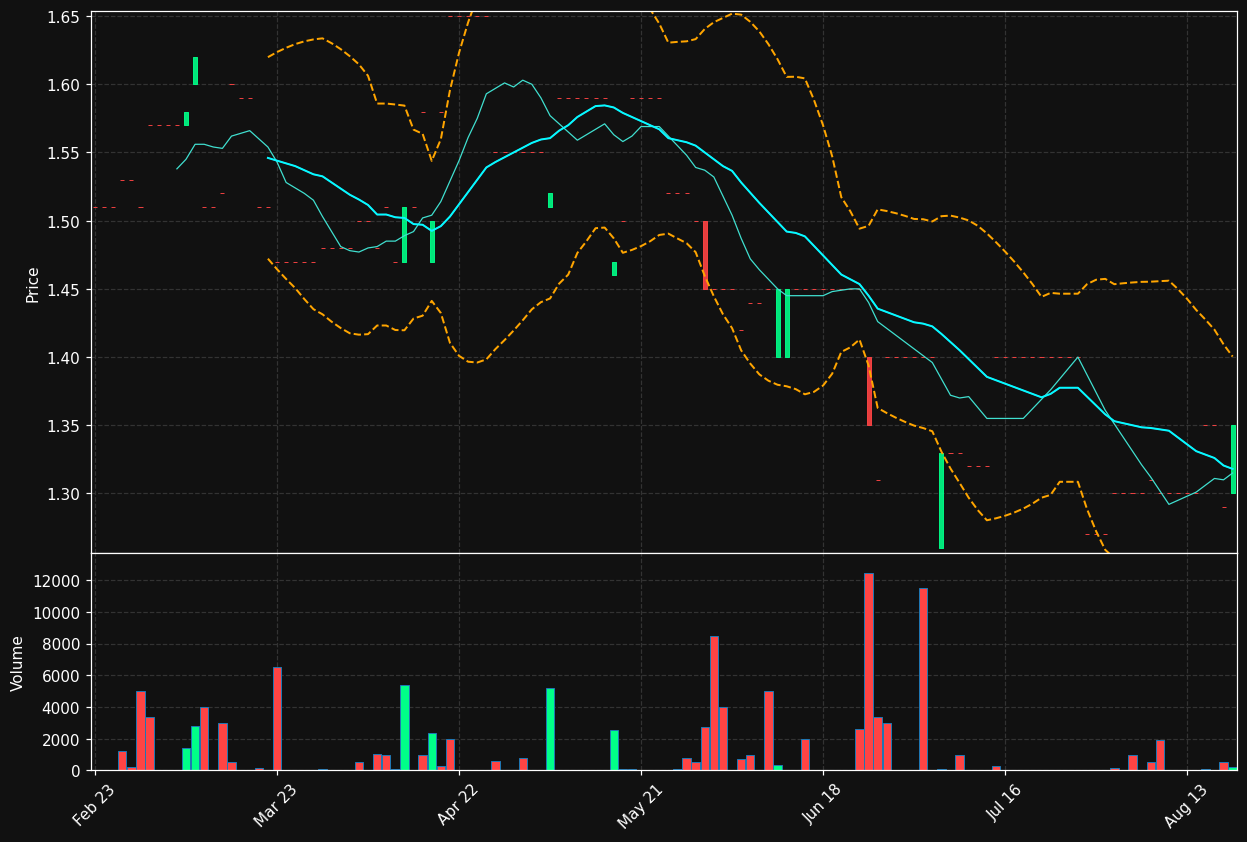Click the Aug 13 date label
The height and width of the screenshot is (842, 1247).
pyautogui.click(x=1186, y=805)
